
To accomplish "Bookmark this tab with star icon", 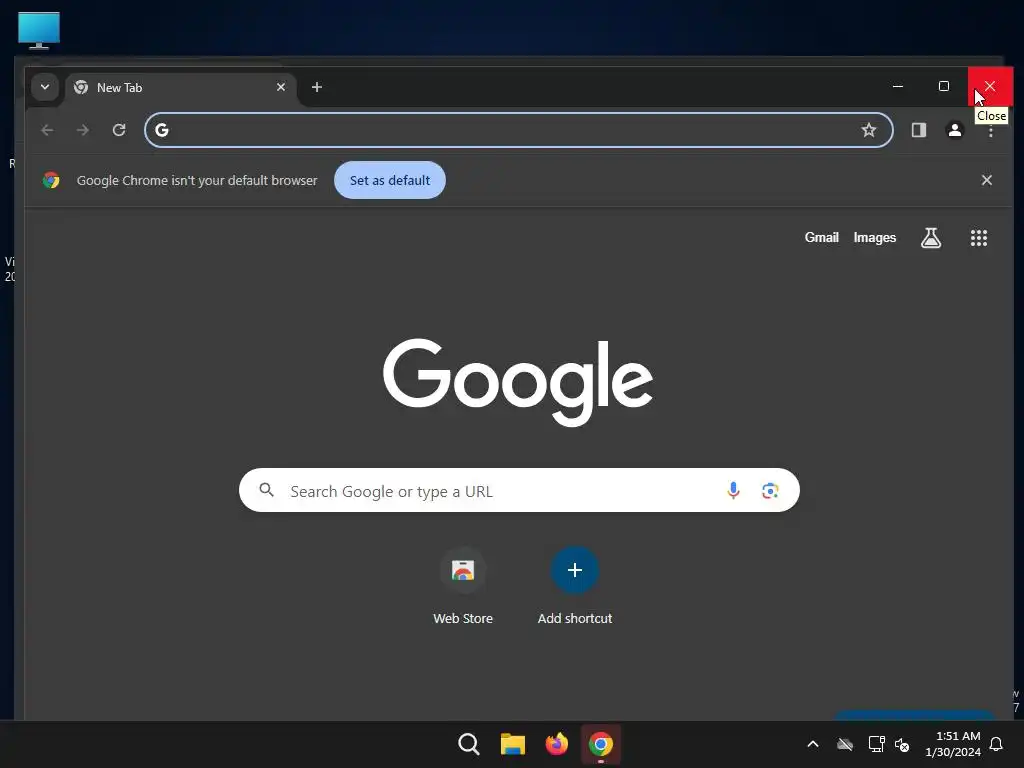I will (x=869, y=130).
